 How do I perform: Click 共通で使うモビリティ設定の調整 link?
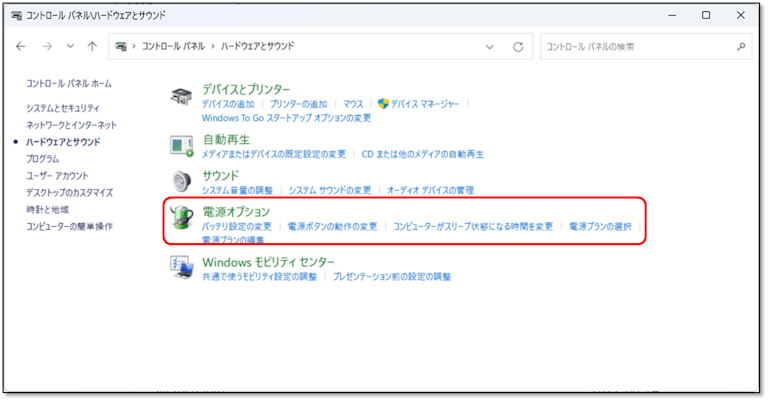click(260, 277)
